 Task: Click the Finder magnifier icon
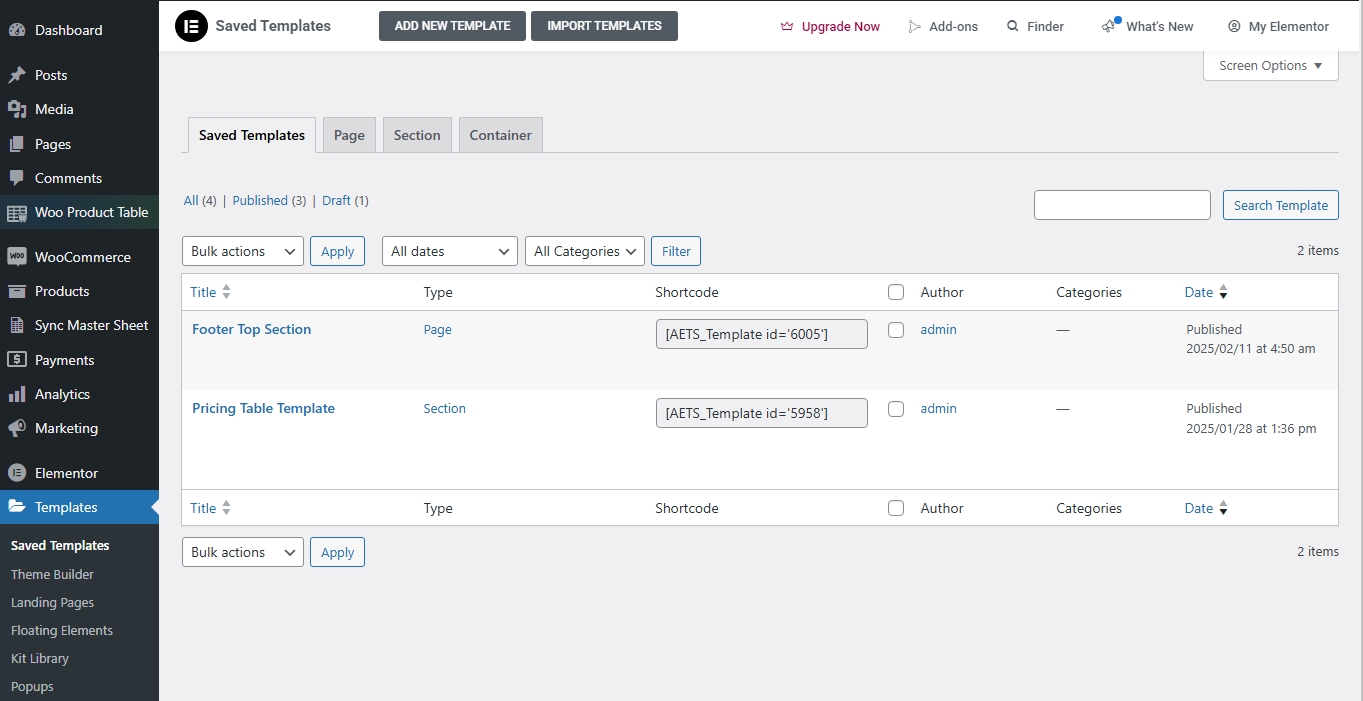(x=1013, y=26)
